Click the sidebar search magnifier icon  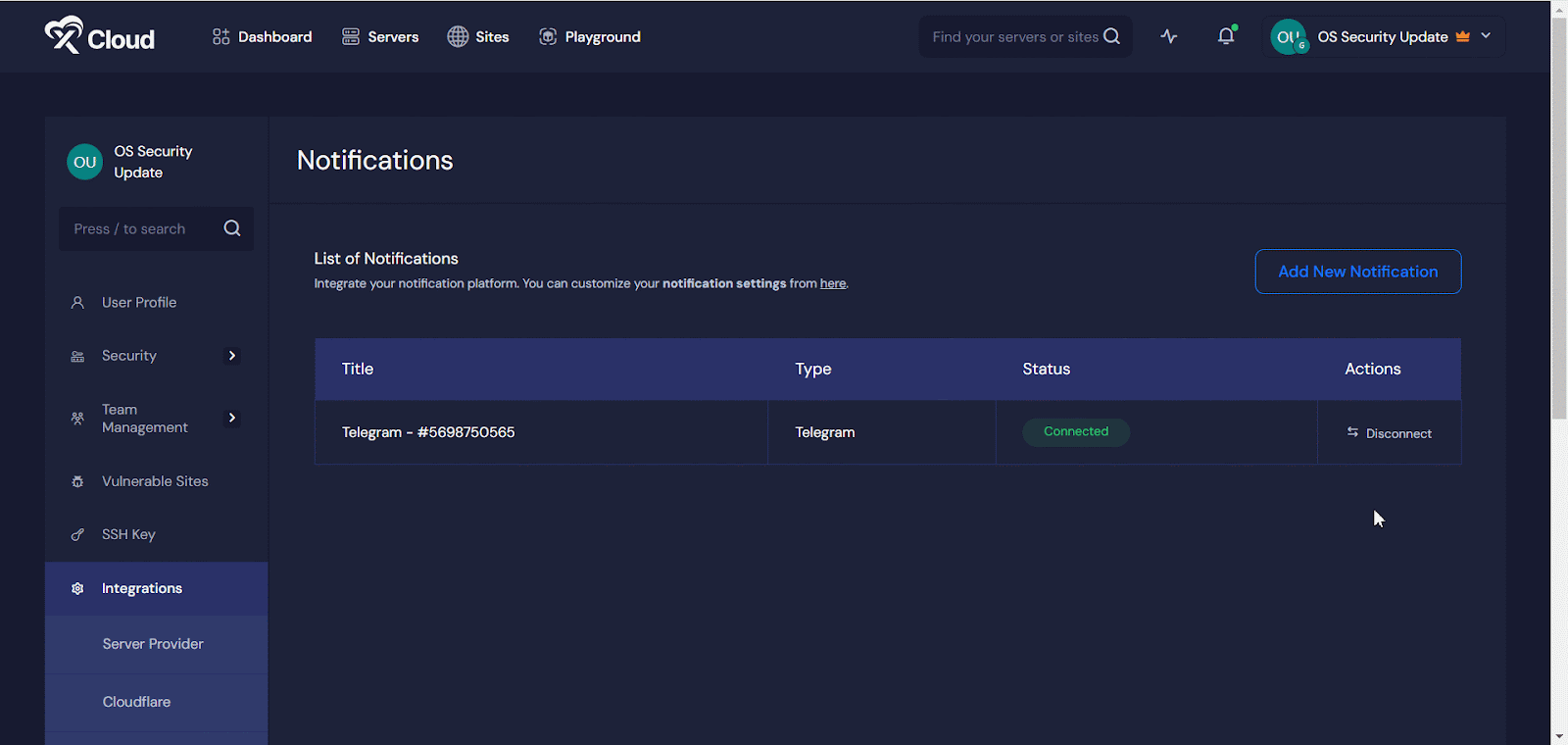click(232, 228)
